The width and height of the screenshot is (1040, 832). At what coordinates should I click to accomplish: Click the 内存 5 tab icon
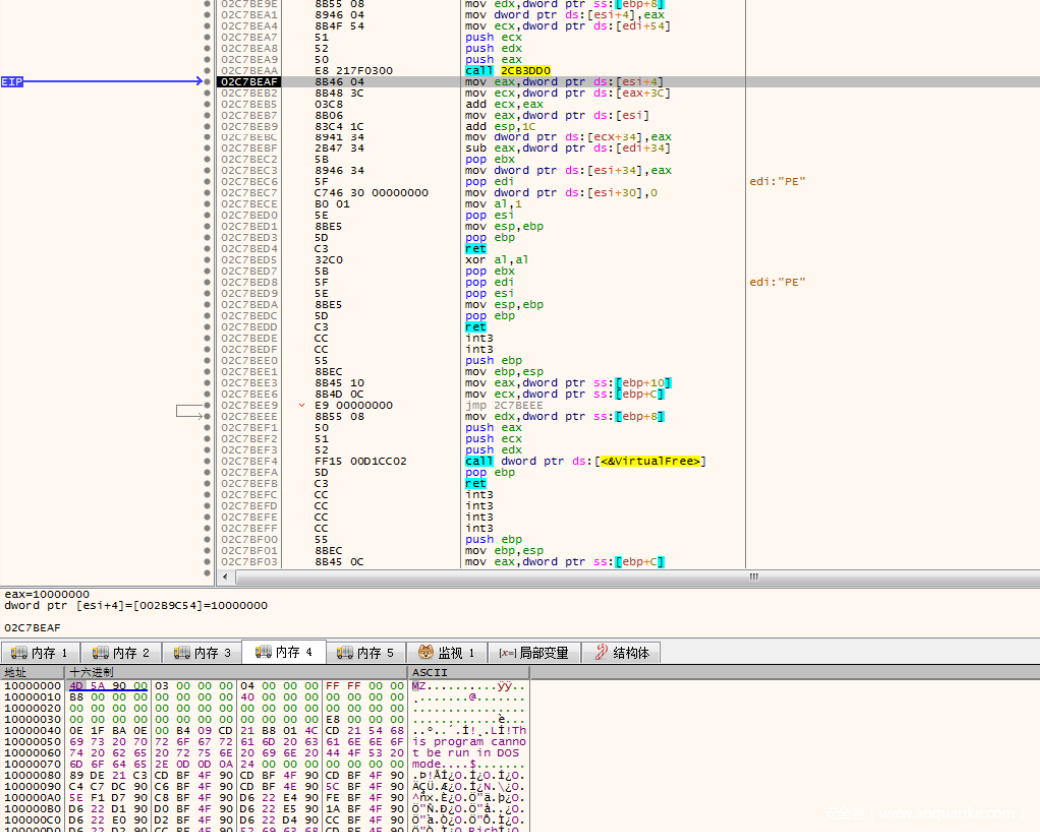click(x=345, y=653)
